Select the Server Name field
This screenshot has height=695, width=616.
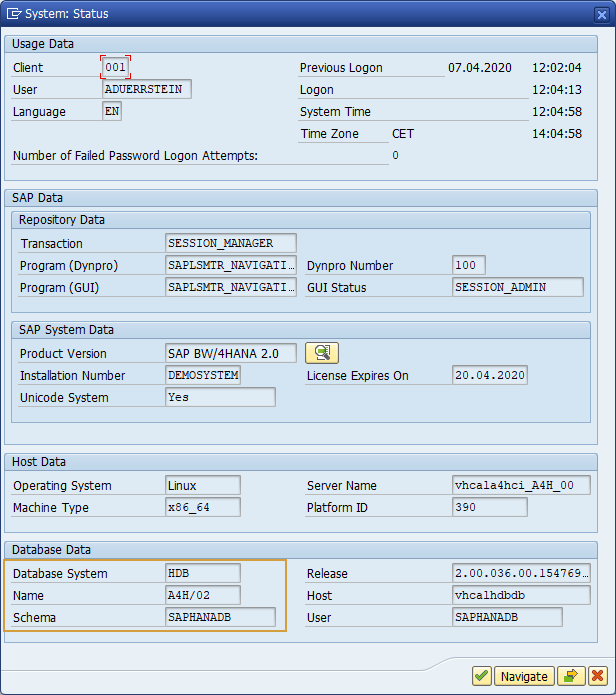(x=521, y=485)
